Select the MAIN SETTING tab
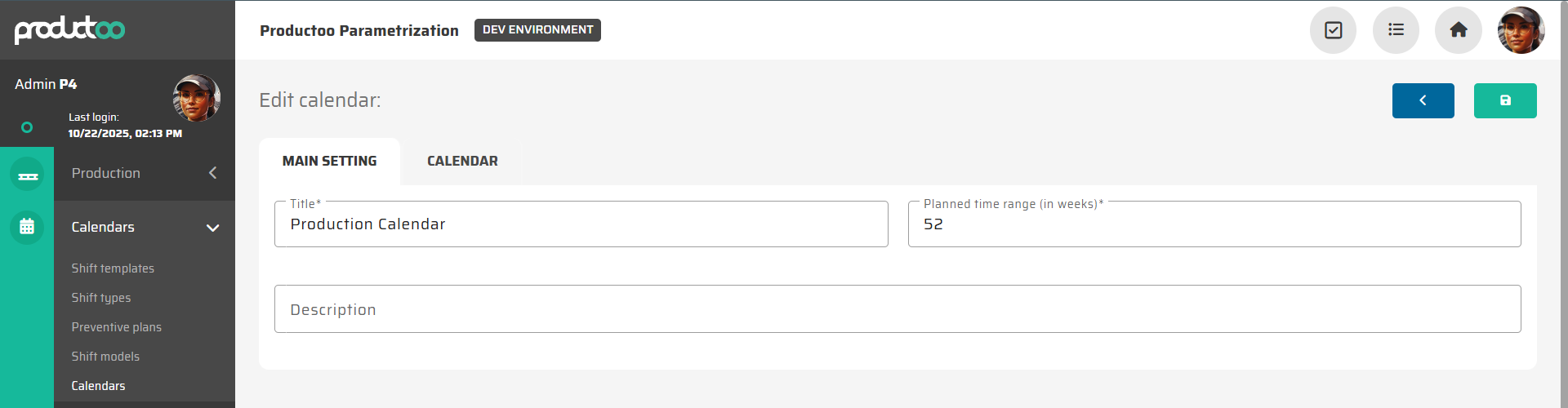The image size is (1568, 408). pyautogui.click(x=329, y=162)
